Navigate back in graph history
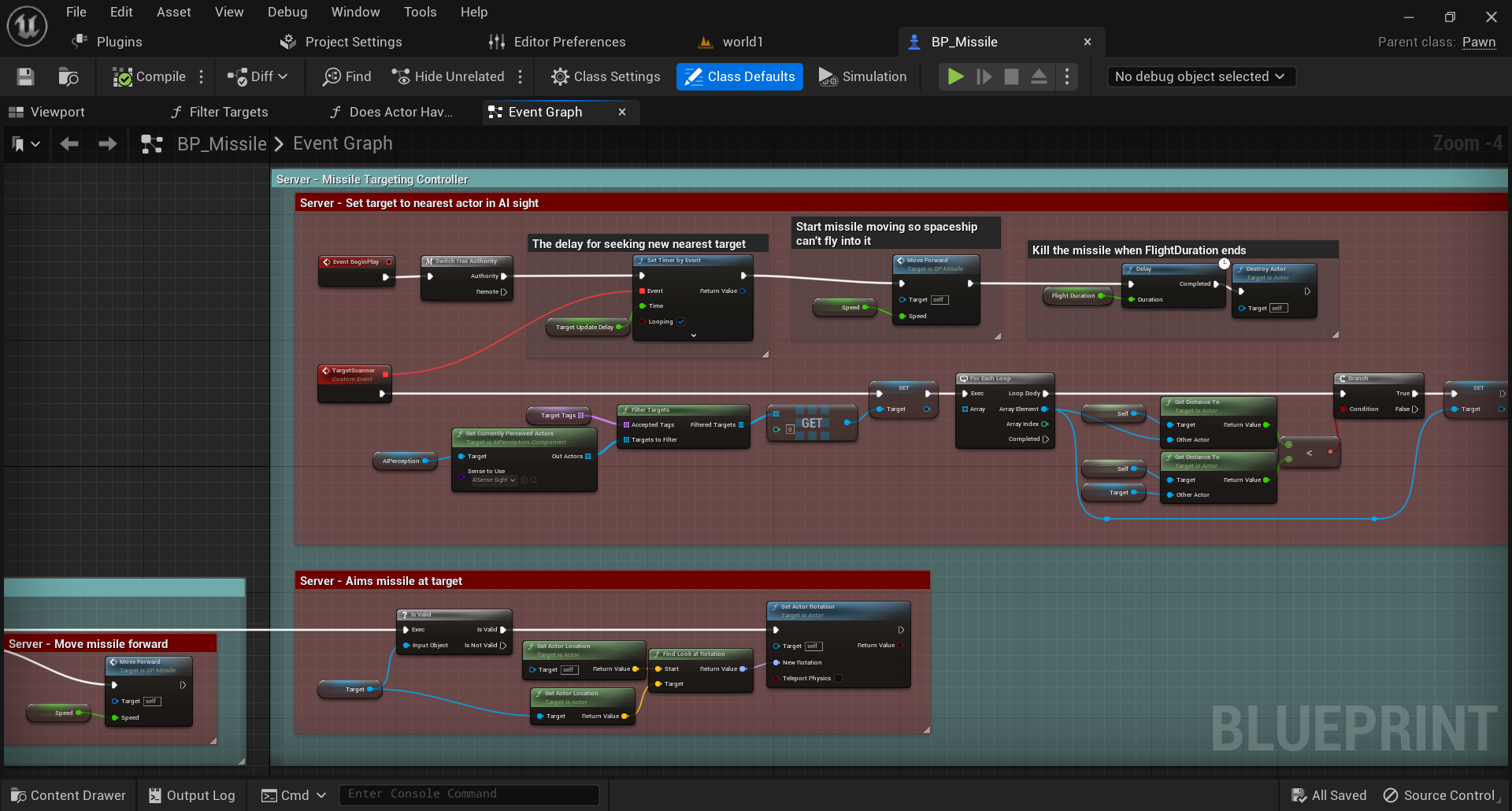This screenshot has width=1512, height=811. click(x=69, y=143)
